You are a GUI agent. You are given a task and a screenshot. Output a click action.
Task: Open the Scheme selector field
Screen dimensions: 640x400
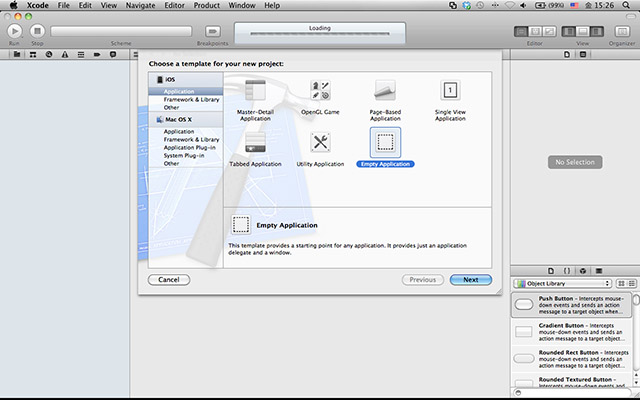(x=121, y=31)
